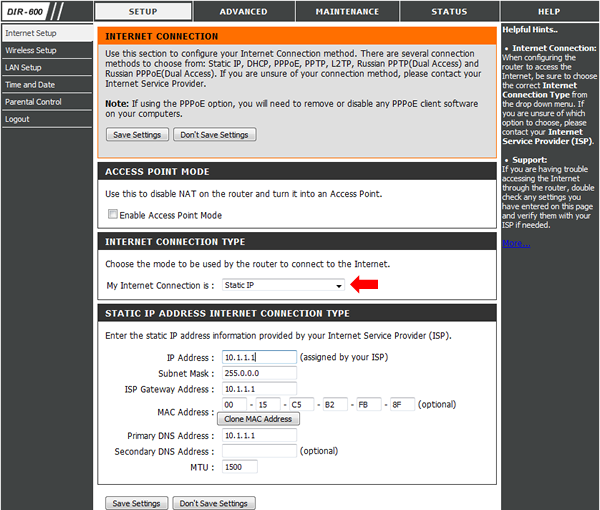Click the top Don't Save Settings button
This screenshot has height=510, width=600.
click(214, 135)
